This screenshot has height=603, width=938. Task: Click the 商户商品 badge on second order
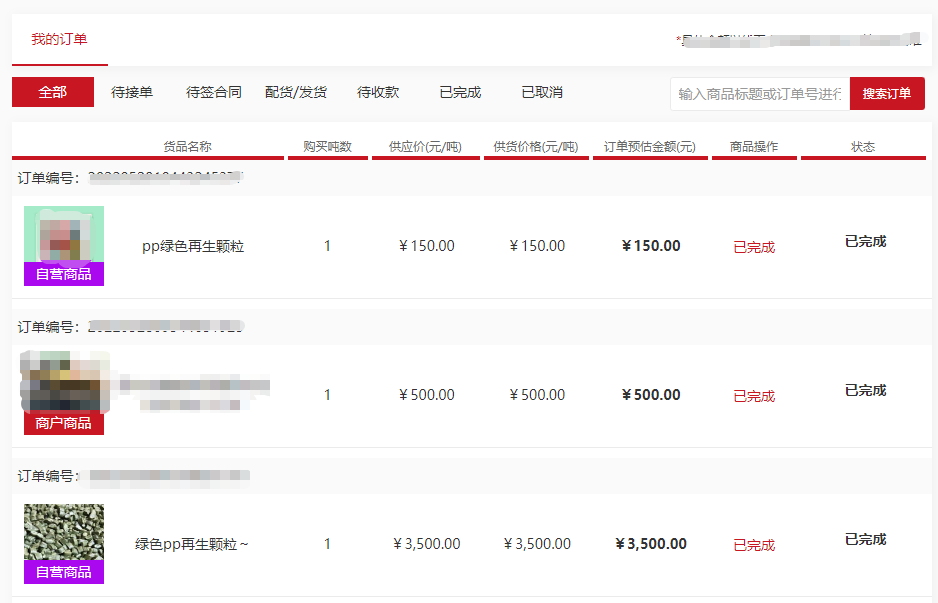pyautogui.click(x=64, y=423)
